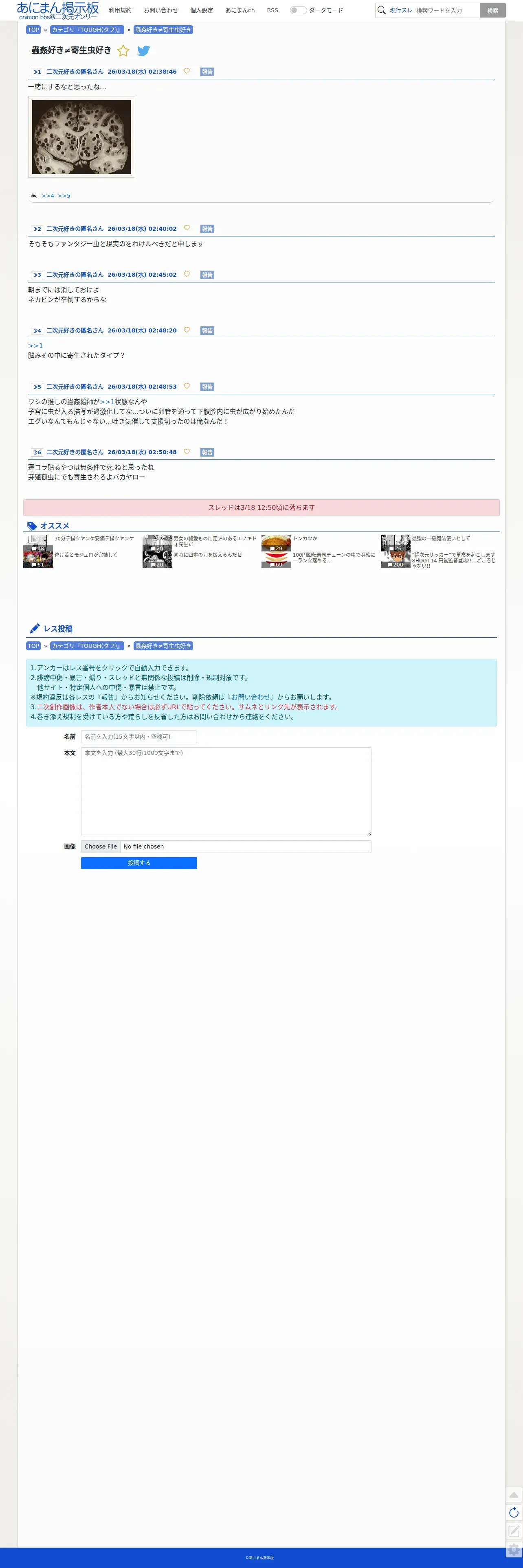
Task: Open recommended thread 最強の一級魔法使いとして
Action: coord(441,539)
